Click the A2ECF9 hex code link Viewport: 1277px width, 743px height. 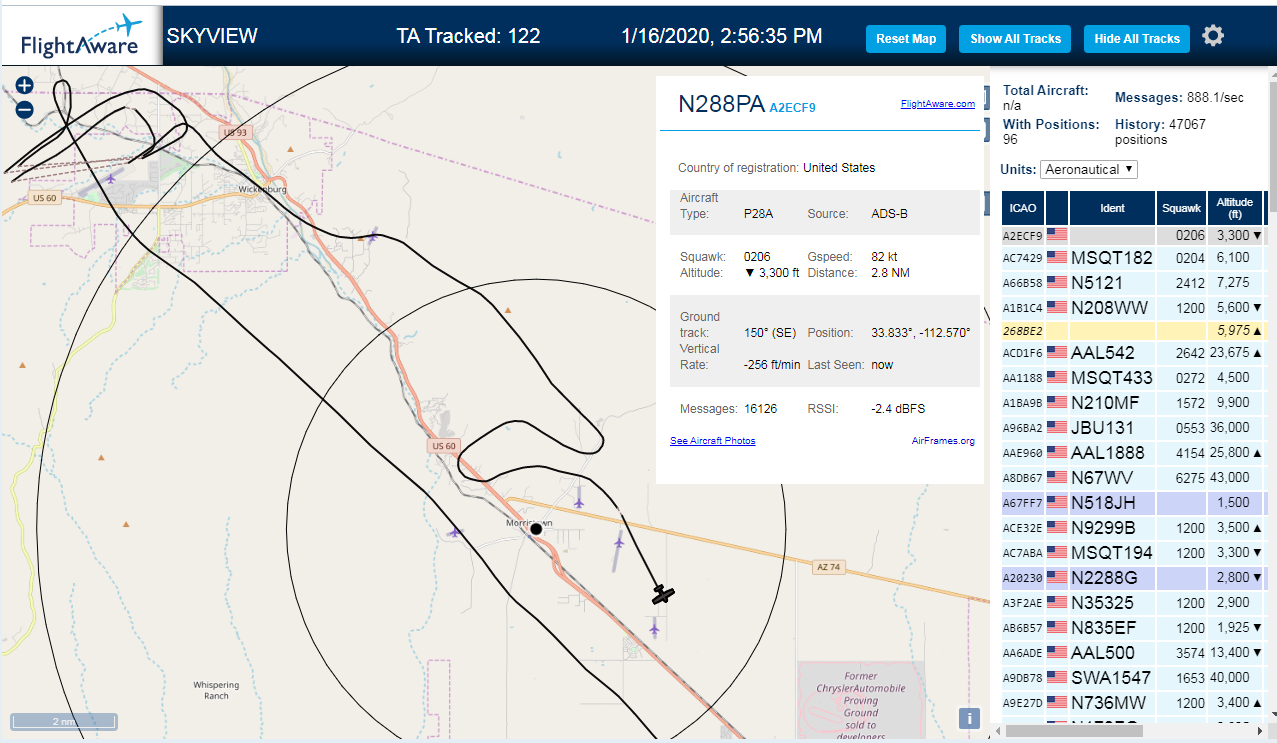point(792,108)
